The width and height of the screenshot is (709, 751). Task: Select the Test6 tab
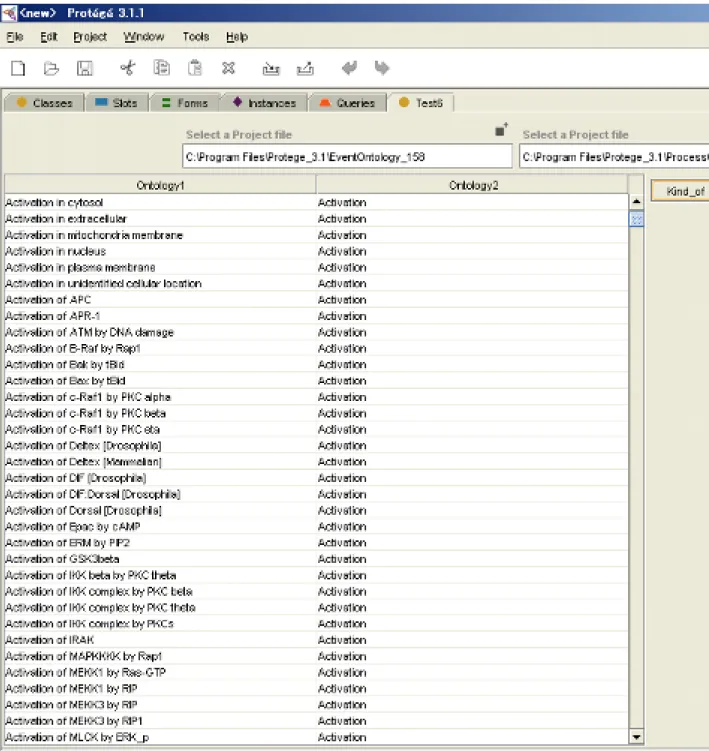(421, 103)
